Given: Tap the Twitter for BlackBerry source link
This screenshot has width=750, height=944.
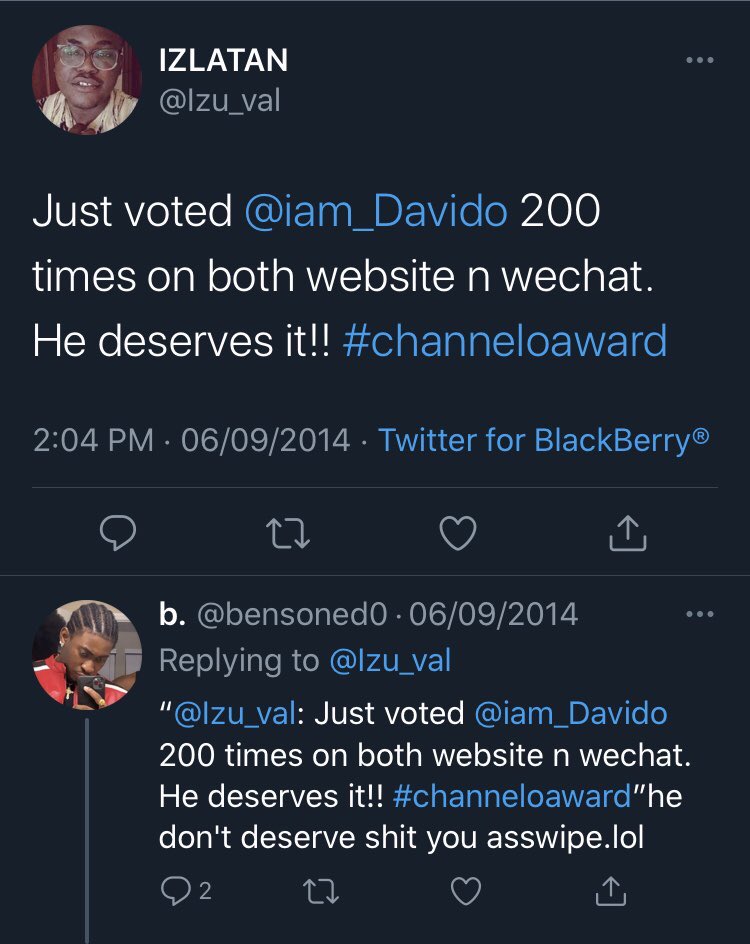Looking at the screenshot, I should click(x=544, y=439).
